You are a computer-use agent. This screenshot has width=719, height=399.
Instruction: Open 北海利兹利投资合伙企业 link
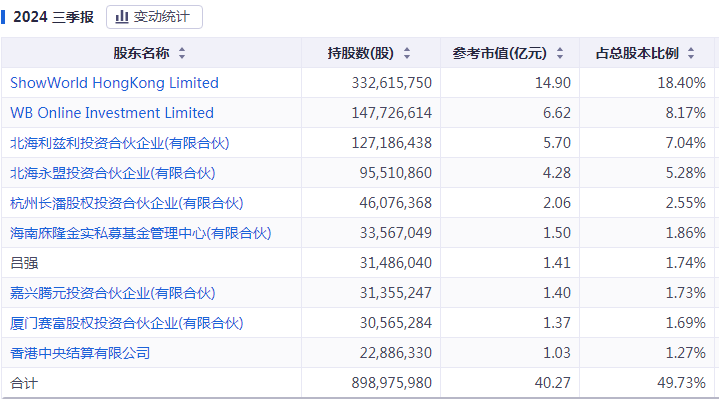(x=120, y=143)
